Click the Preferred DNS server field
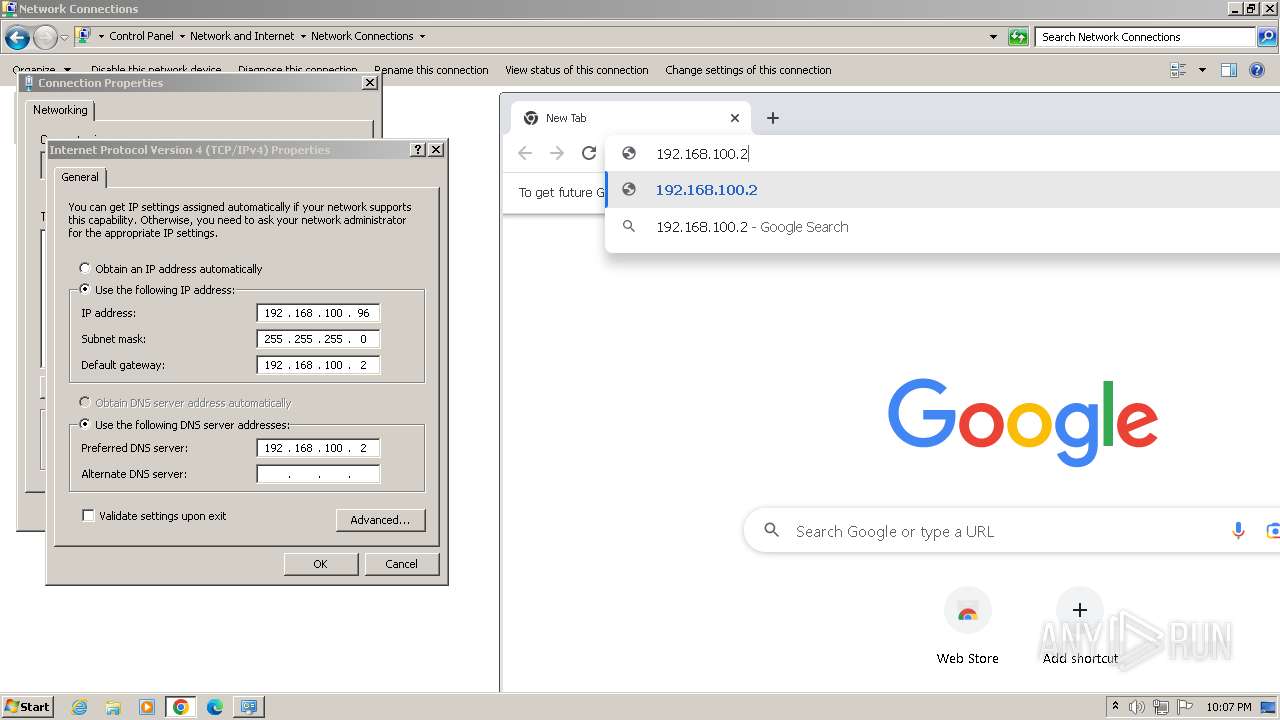Screen dimensions: 1280x720 (x=318, y=448)
